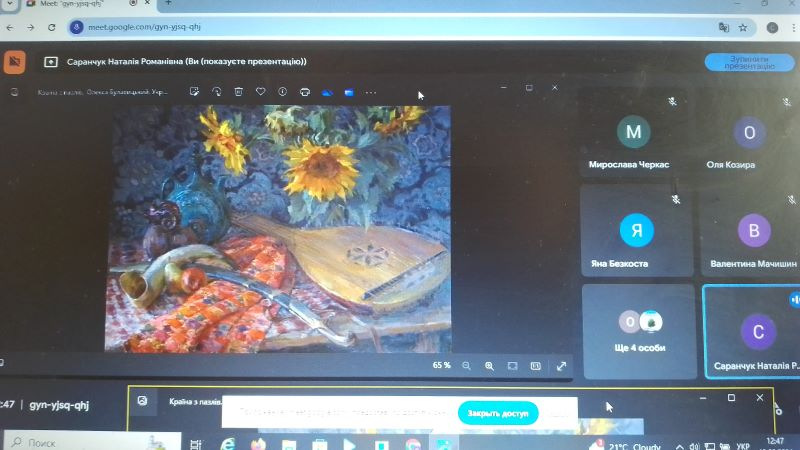Open the translate page icon
This screenshot has width=800, height=450.
click(x=723, y=28)
